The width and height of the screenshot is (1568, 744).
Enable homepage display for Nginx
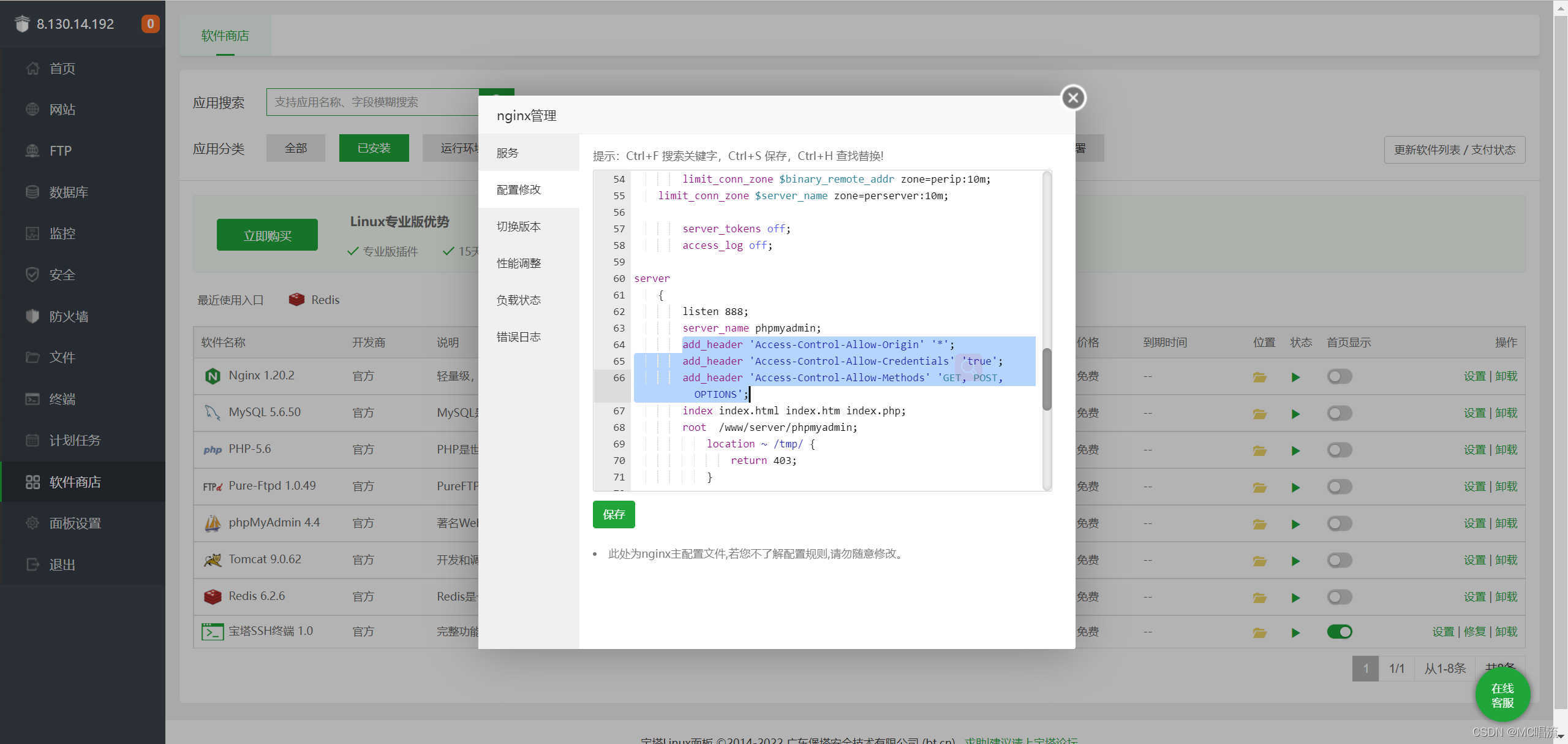pos(1339,376)
